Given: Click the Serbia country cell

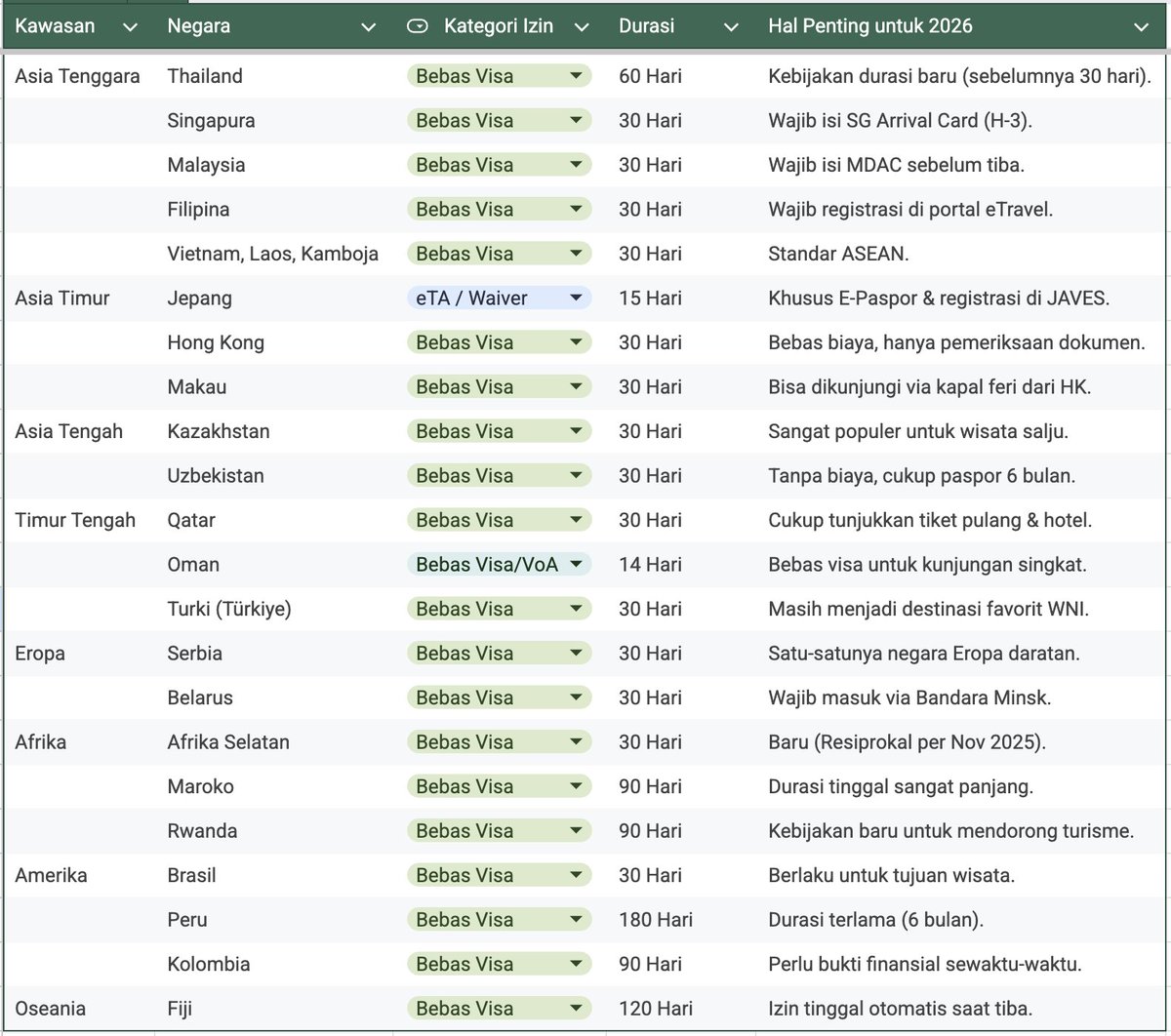Looking at the screenshot, I should point(275,654).
